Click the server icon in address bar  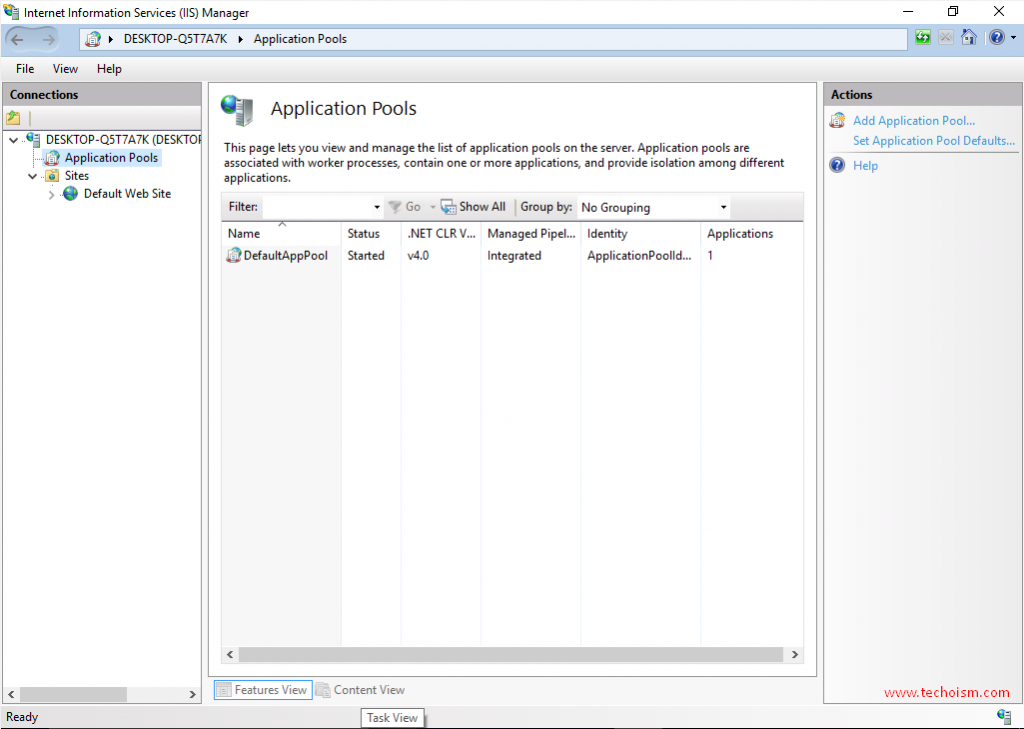click(93, 39)
